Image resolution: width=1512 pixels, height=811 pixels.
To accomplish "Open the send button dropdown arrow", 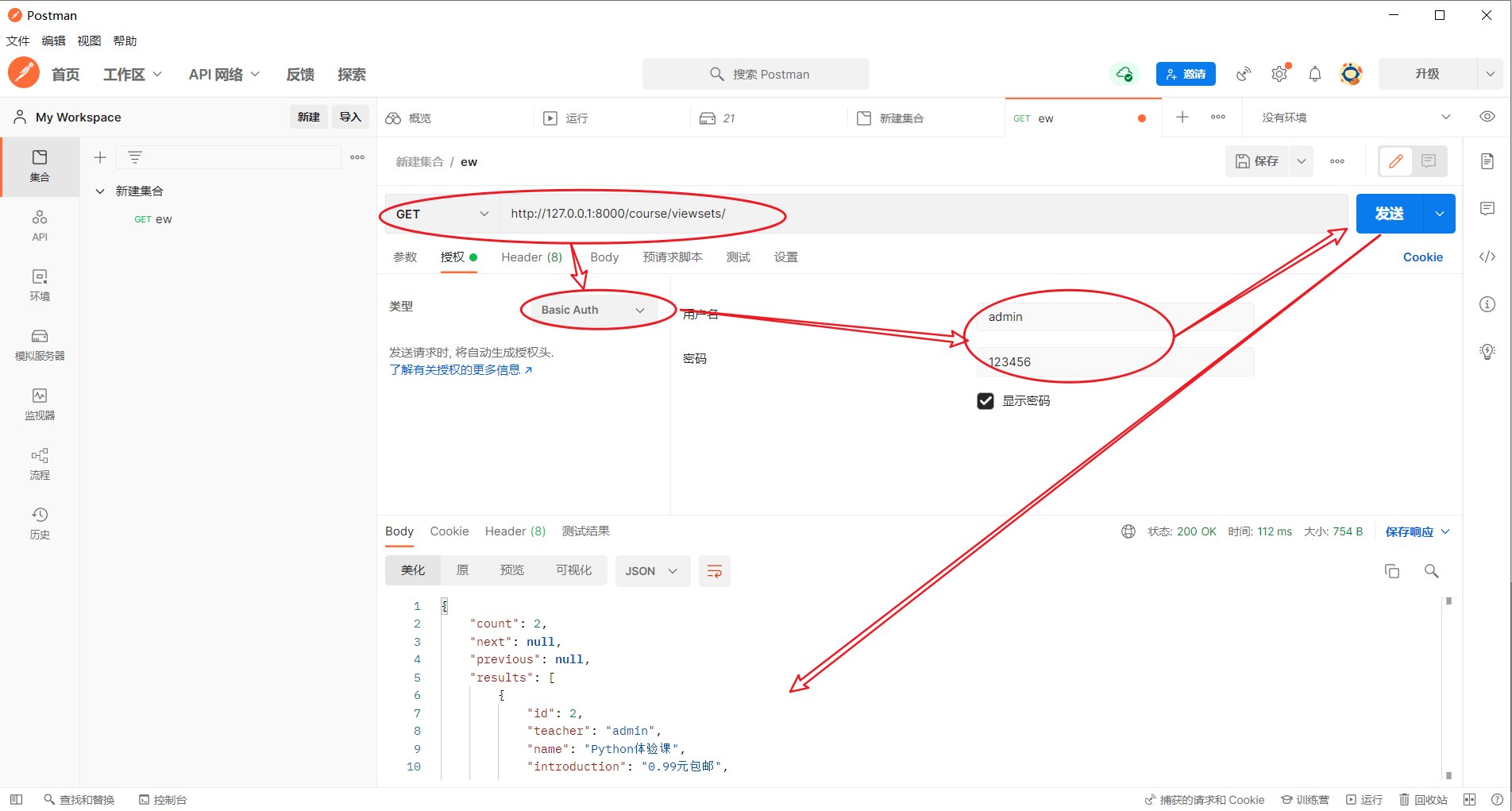I will pos(1440,214).
